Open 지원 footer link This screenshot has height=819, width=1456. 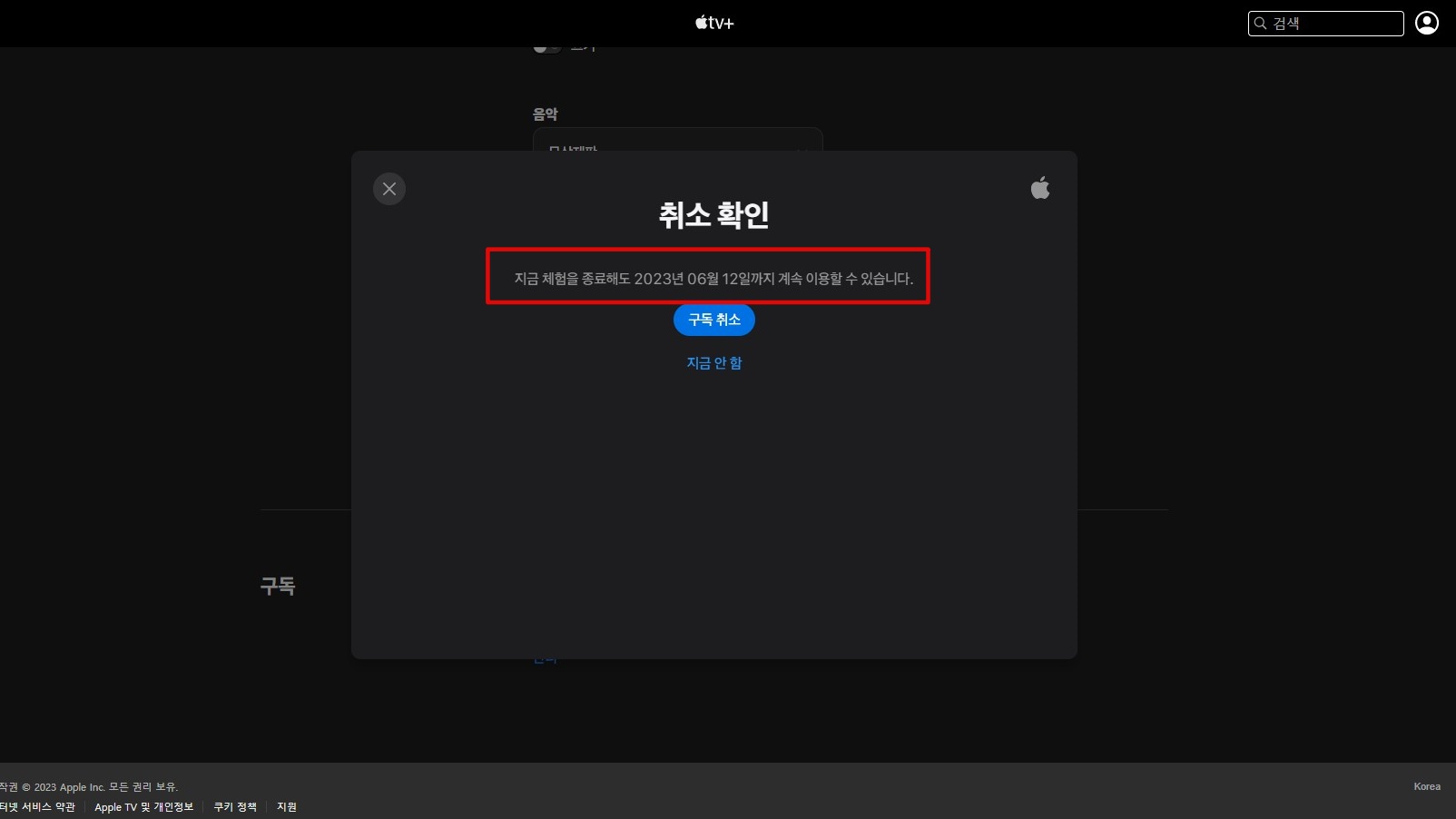coord(287,807)
